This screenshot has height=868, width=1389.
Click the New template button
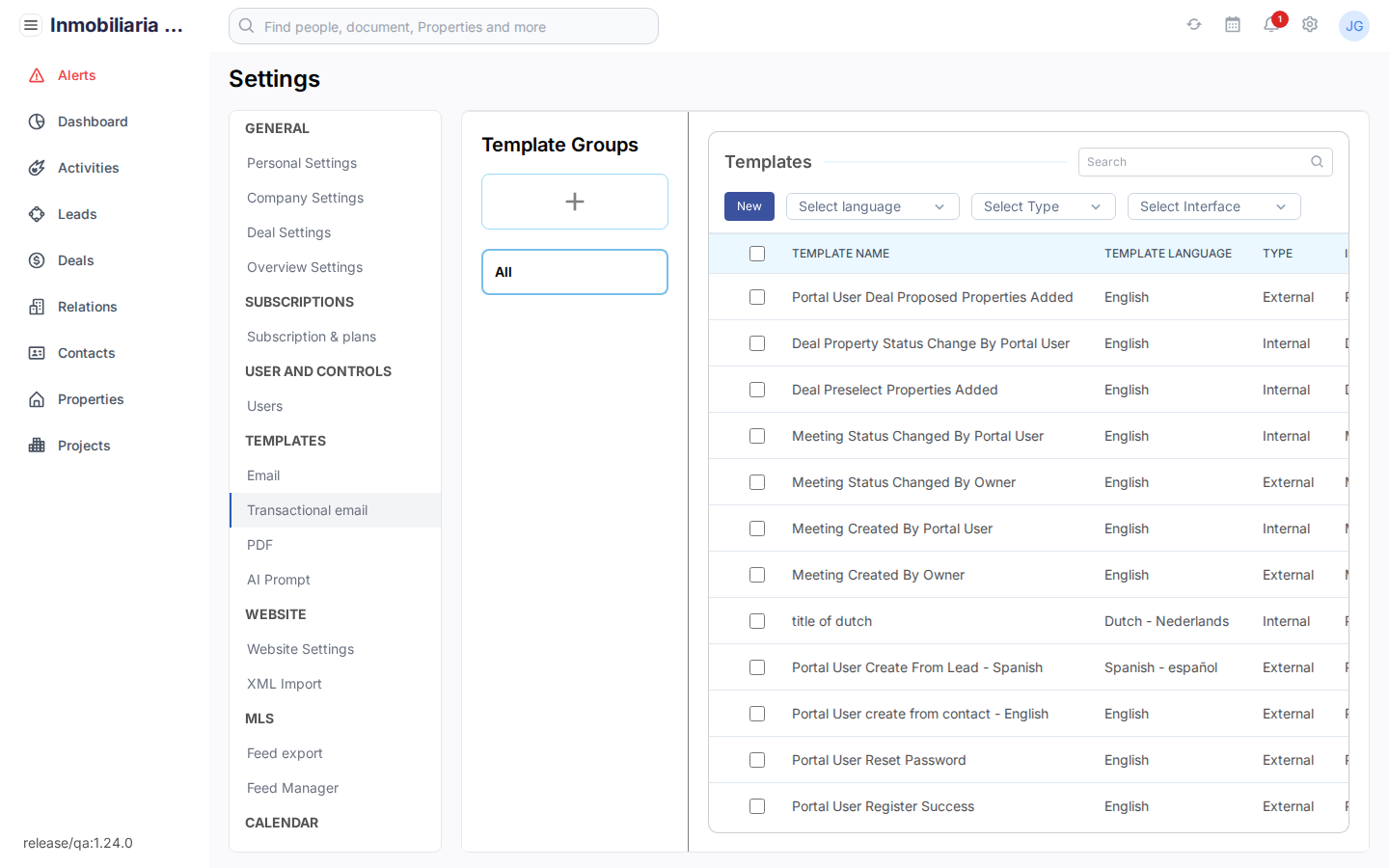[x=749, y=206]
